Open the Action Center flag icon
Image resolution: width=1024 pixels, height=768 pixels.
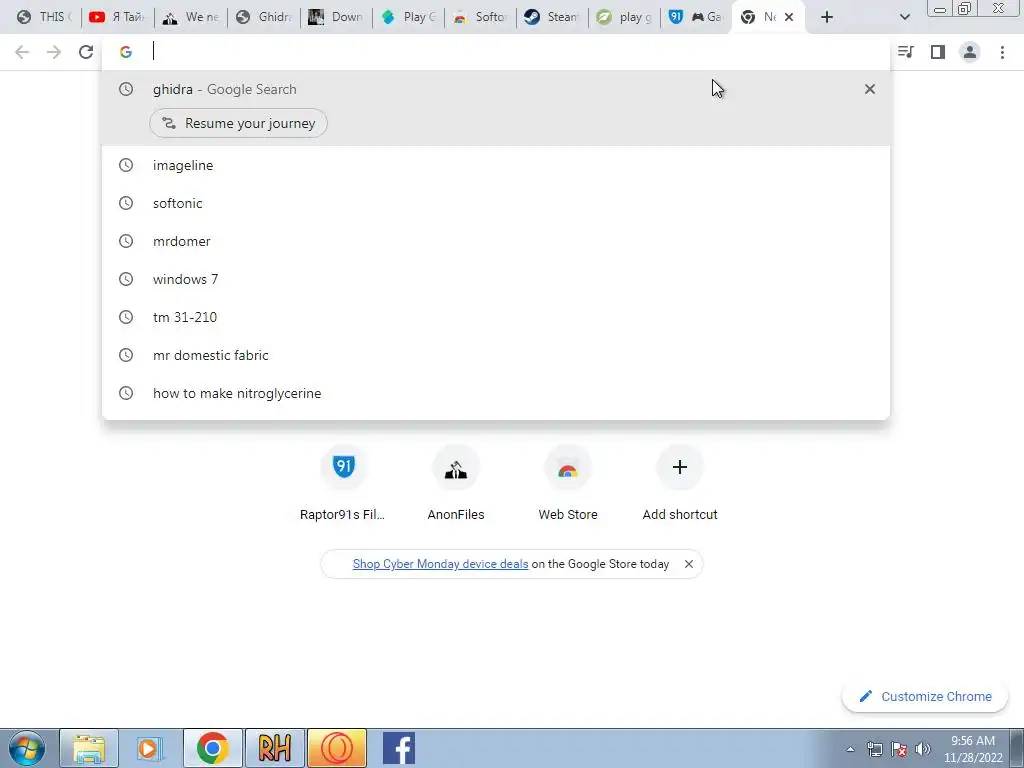899,749
